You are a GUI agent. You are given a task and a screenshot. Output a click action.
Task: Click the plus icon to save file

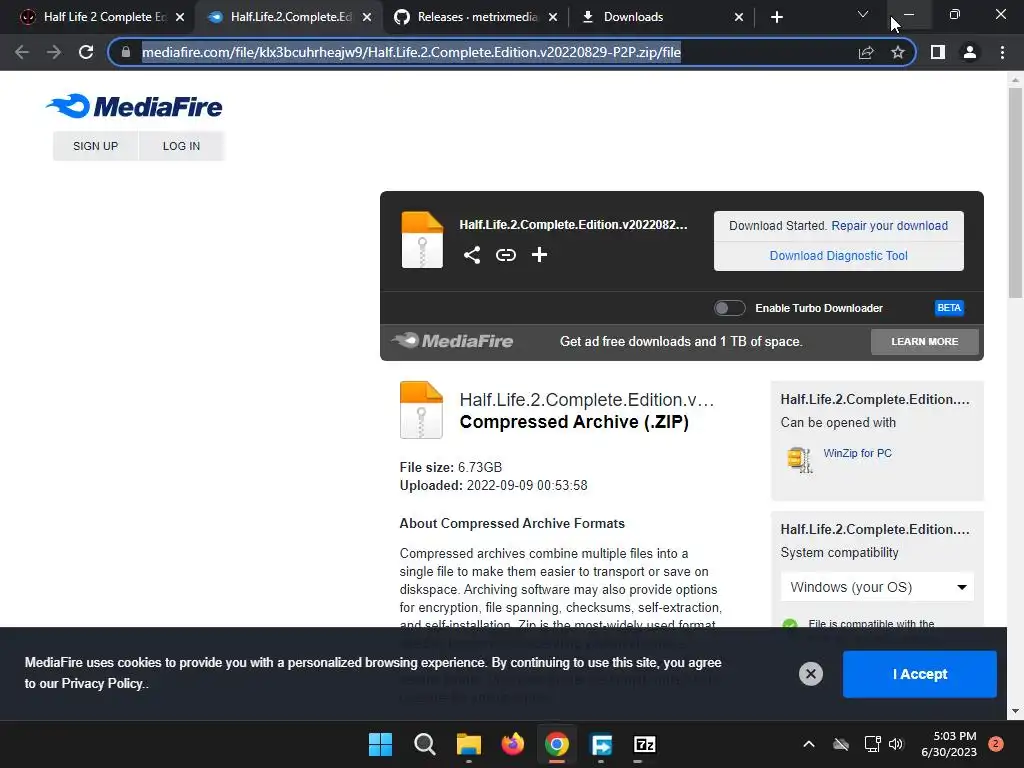coord(539,255)
